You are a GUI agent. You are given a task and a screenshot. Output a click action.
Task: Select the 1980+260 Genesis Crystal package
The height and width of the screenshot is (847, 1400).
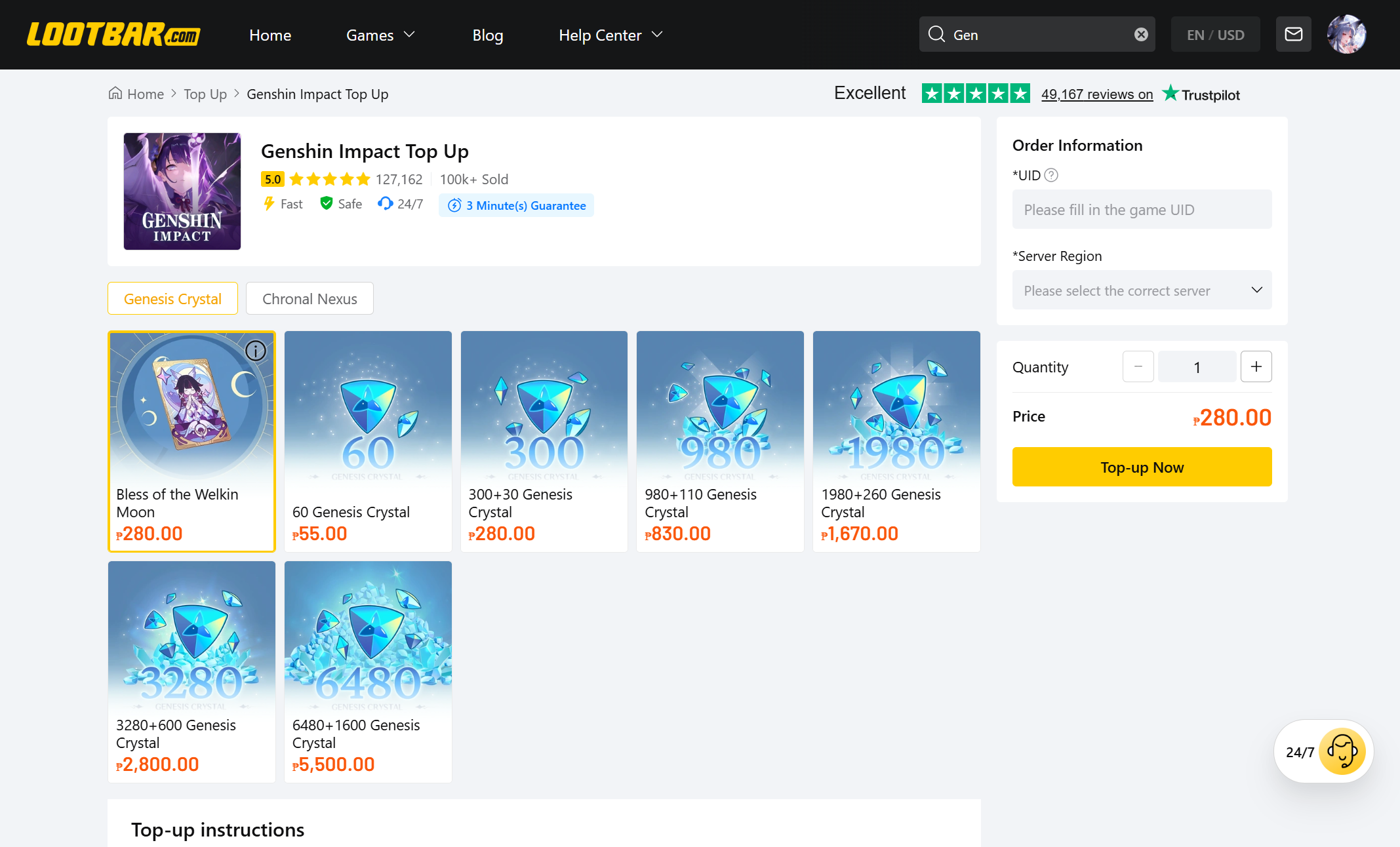tap(896, 441)
